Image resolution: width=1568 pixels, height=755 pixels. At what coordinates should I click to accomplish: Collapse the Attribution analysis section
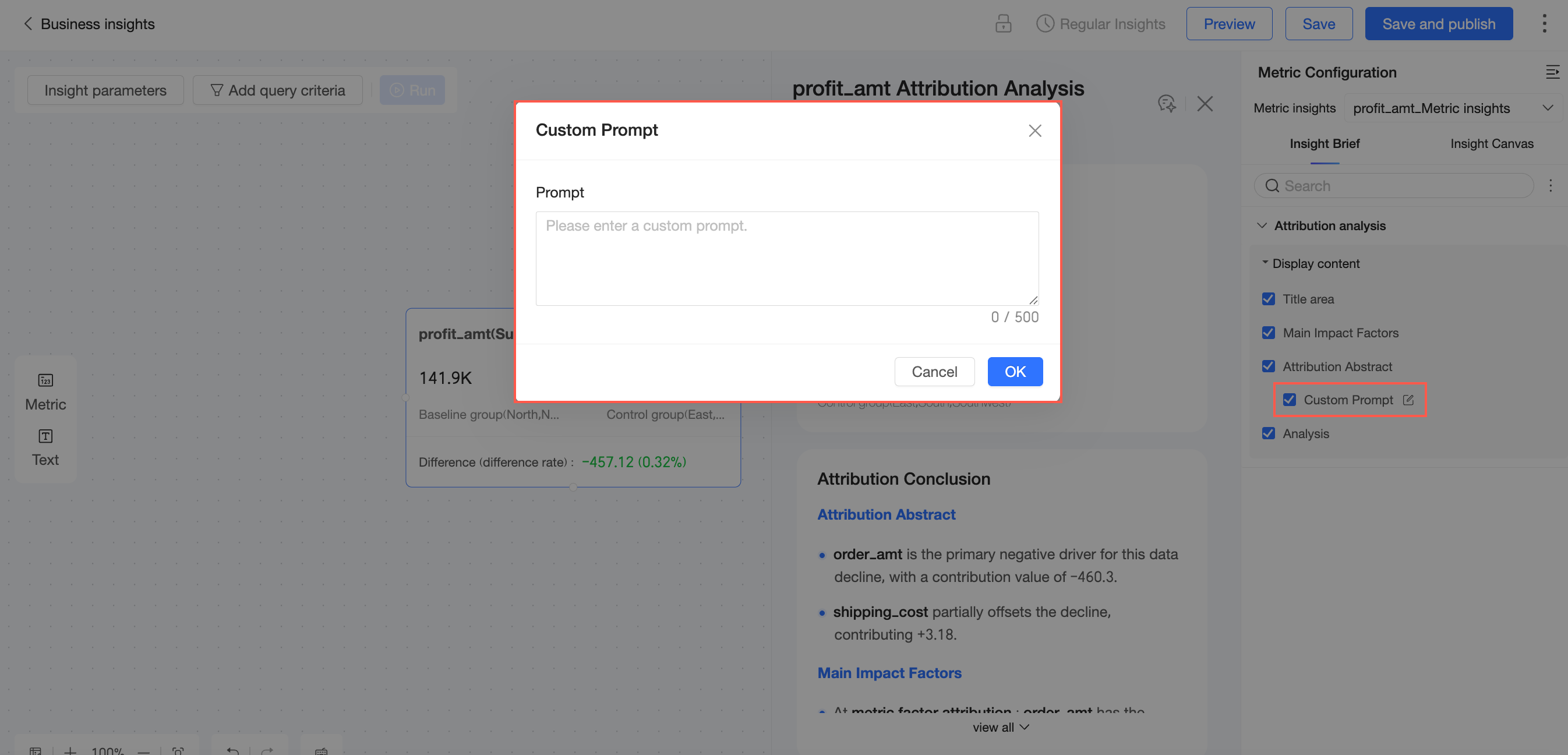pos(1262,225)
